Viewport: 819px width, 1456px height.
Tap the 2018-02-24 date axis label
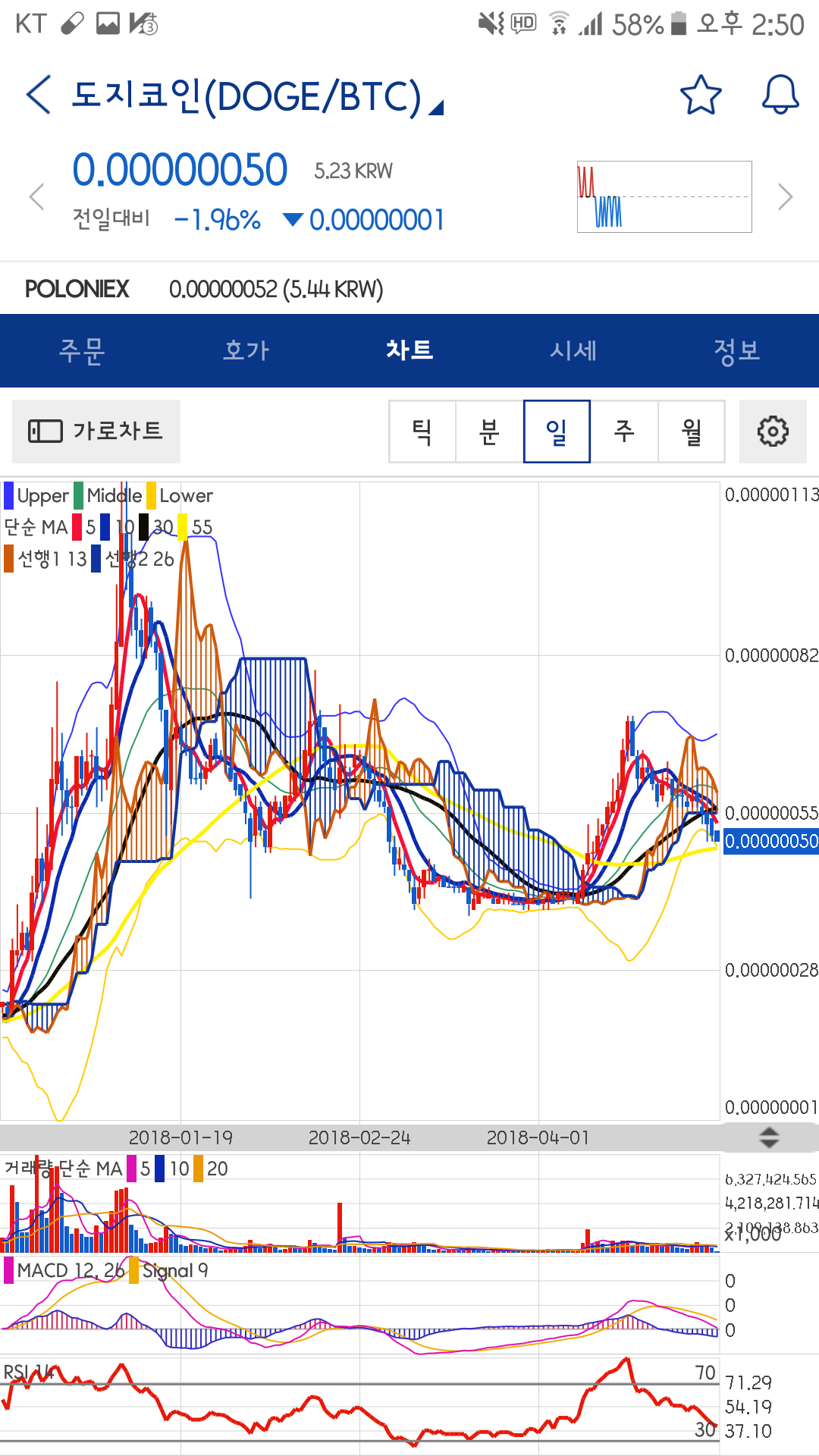pos(359,1137)
